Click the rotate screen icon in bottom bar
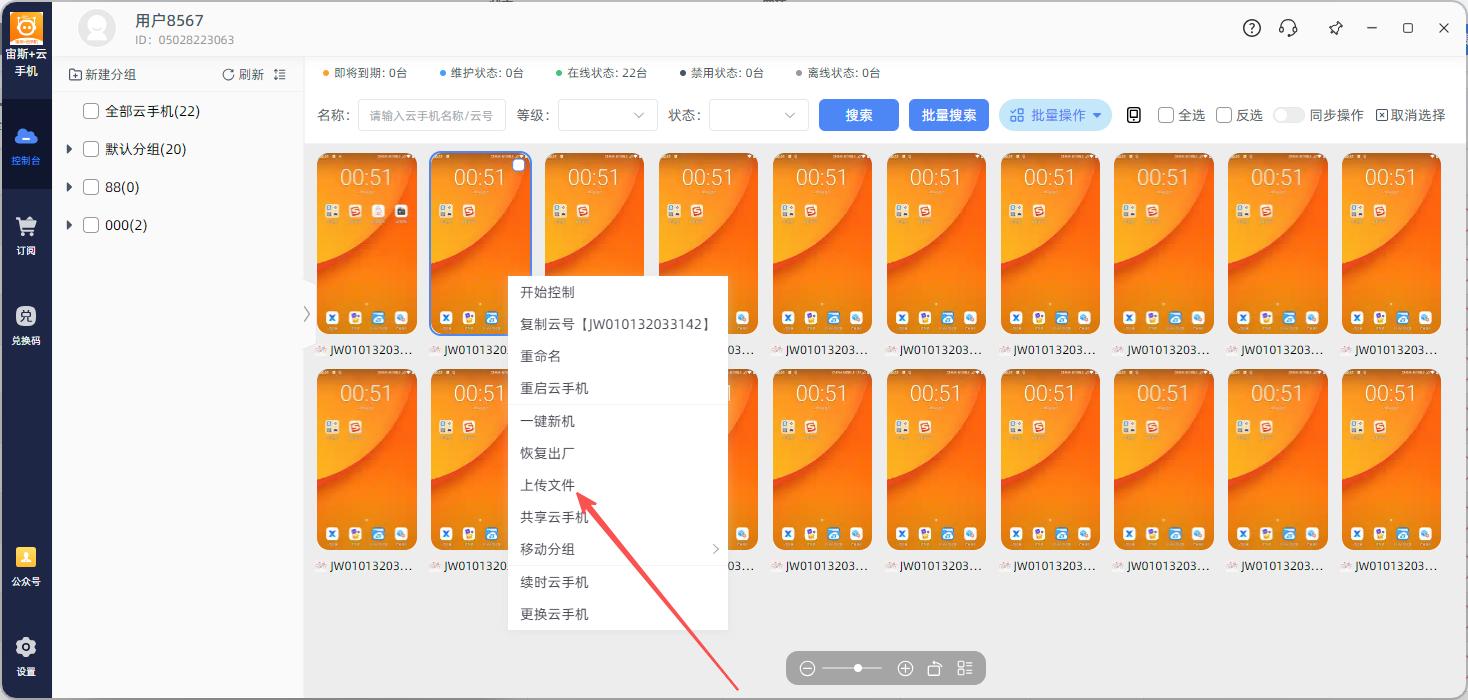 coord(935,668)
